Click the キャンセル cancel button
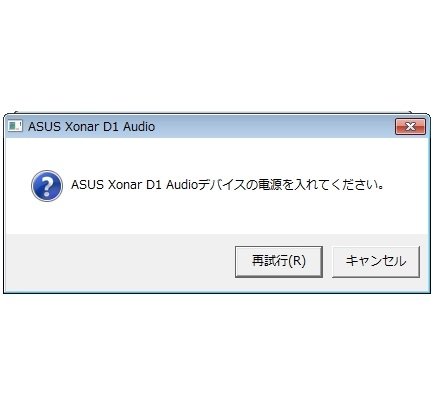433x402 pixels. point(376,262)
